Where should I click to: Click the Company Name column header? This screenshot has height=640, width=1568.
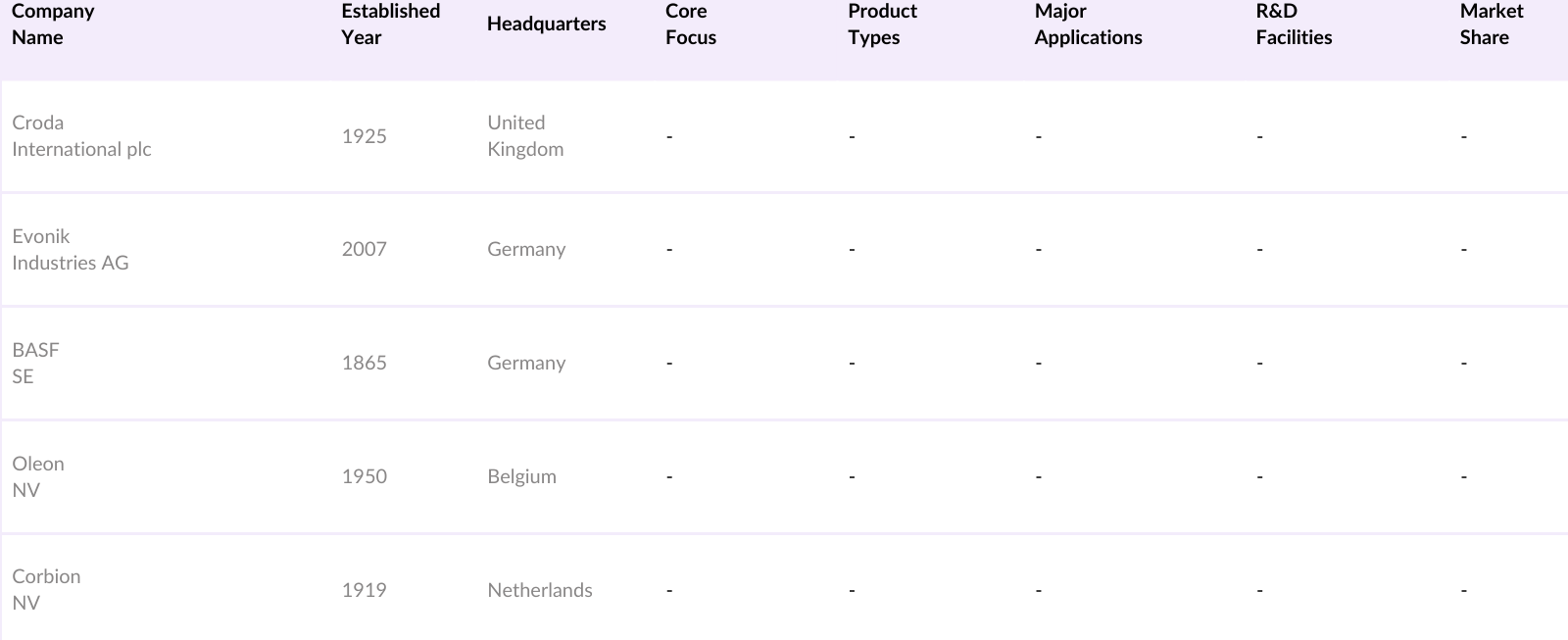pos(53,25)
